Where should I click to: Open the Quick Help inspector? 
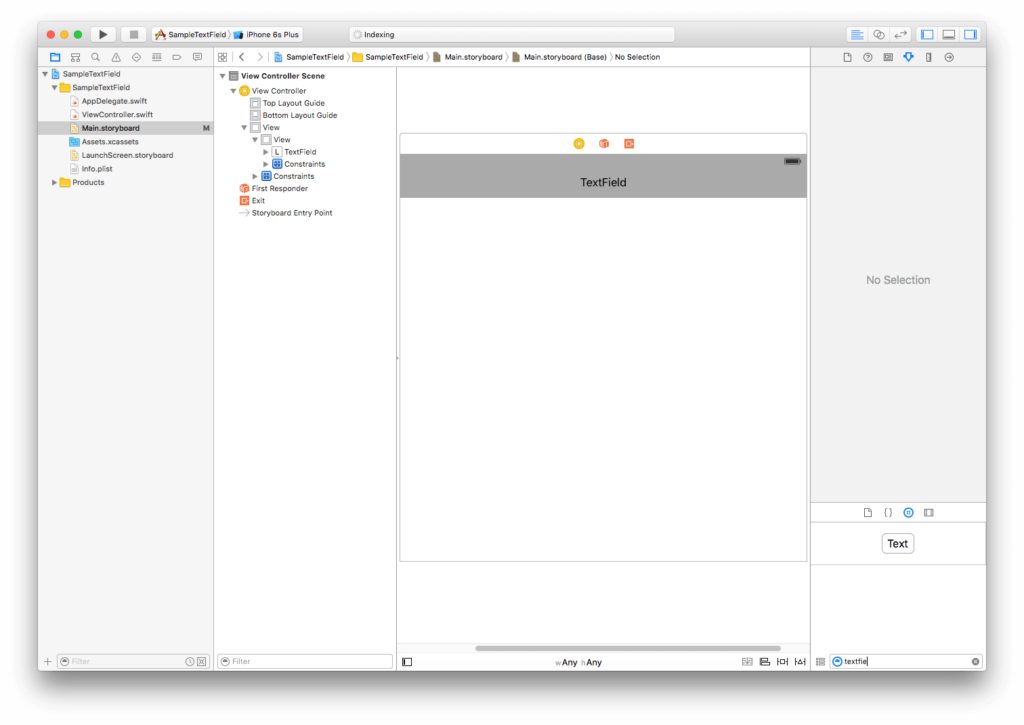click(x=867, y=57)
